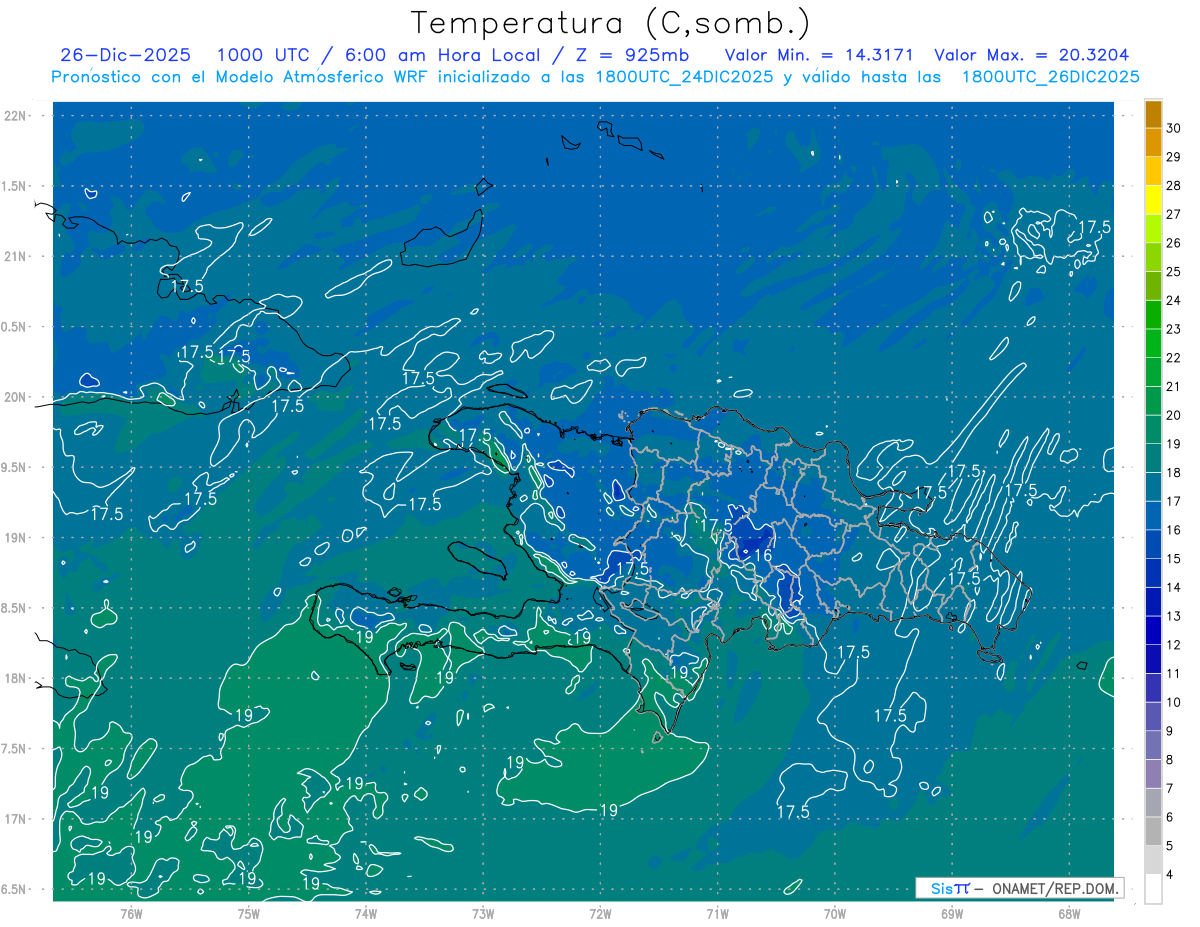Click the color scale value 8
1200x927 pixels.
click(1170, 760)
